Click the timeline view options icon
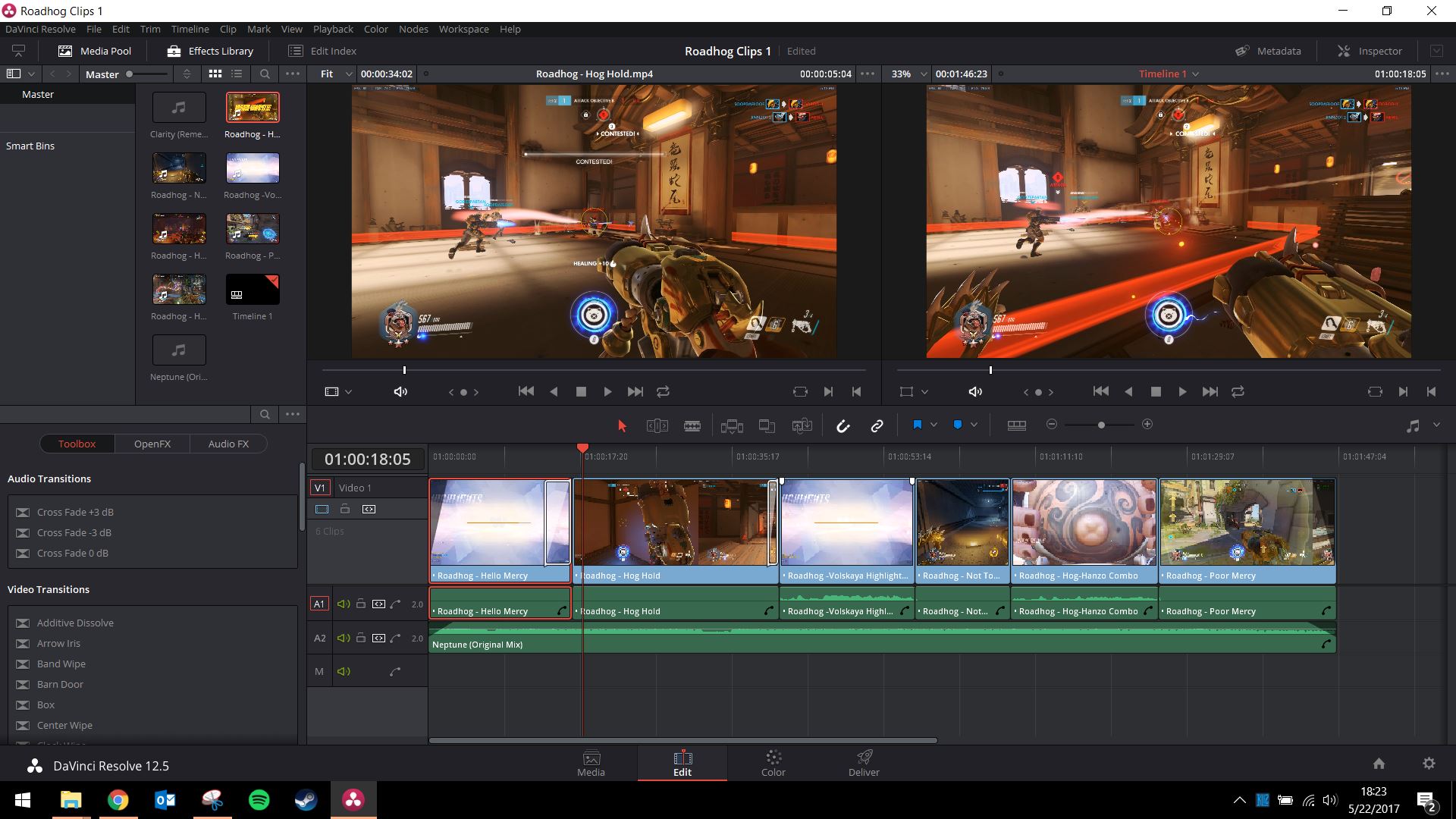Viewport: 1456px width, 819px height. click(1016, 425)
